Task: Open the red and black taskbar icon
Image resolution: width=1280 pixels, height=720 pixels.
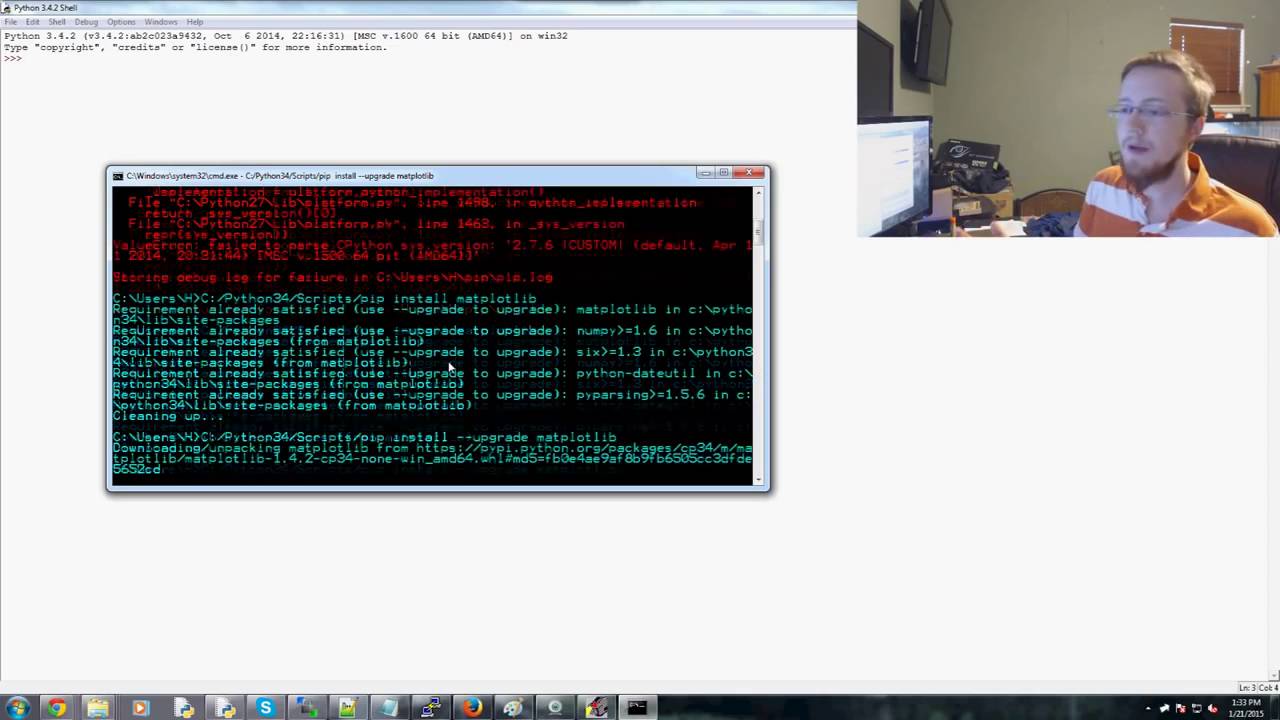Action: 597,708
